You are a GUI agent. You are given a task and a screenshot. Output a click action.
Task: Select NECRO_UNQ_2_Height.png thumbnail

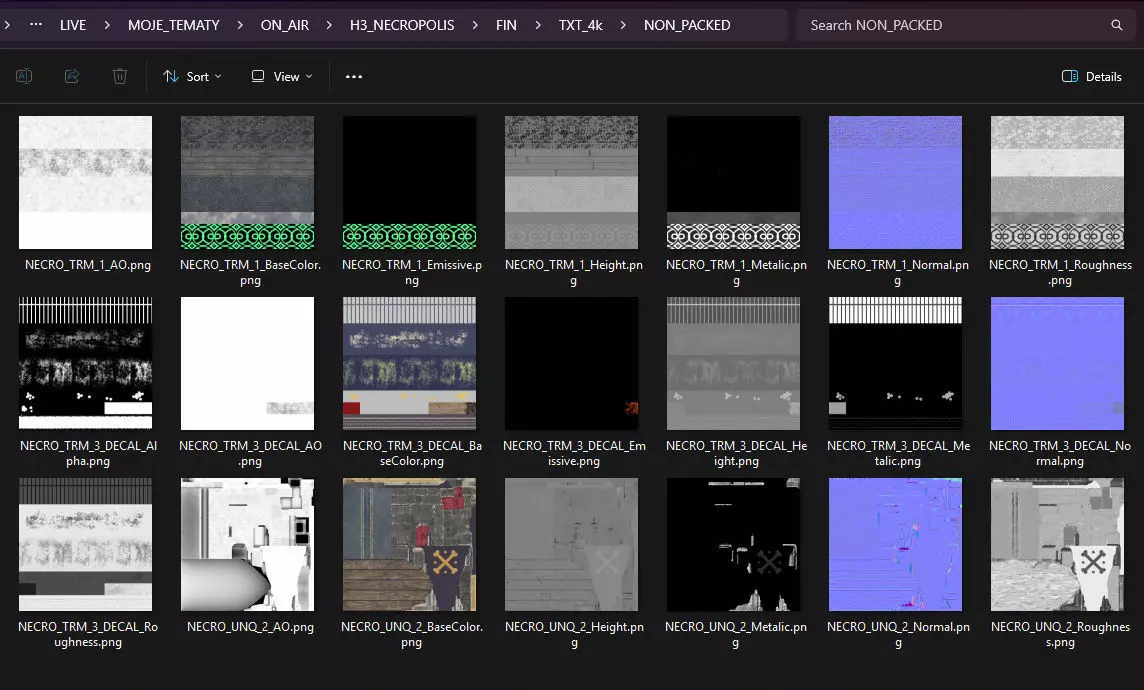(571, 544)
